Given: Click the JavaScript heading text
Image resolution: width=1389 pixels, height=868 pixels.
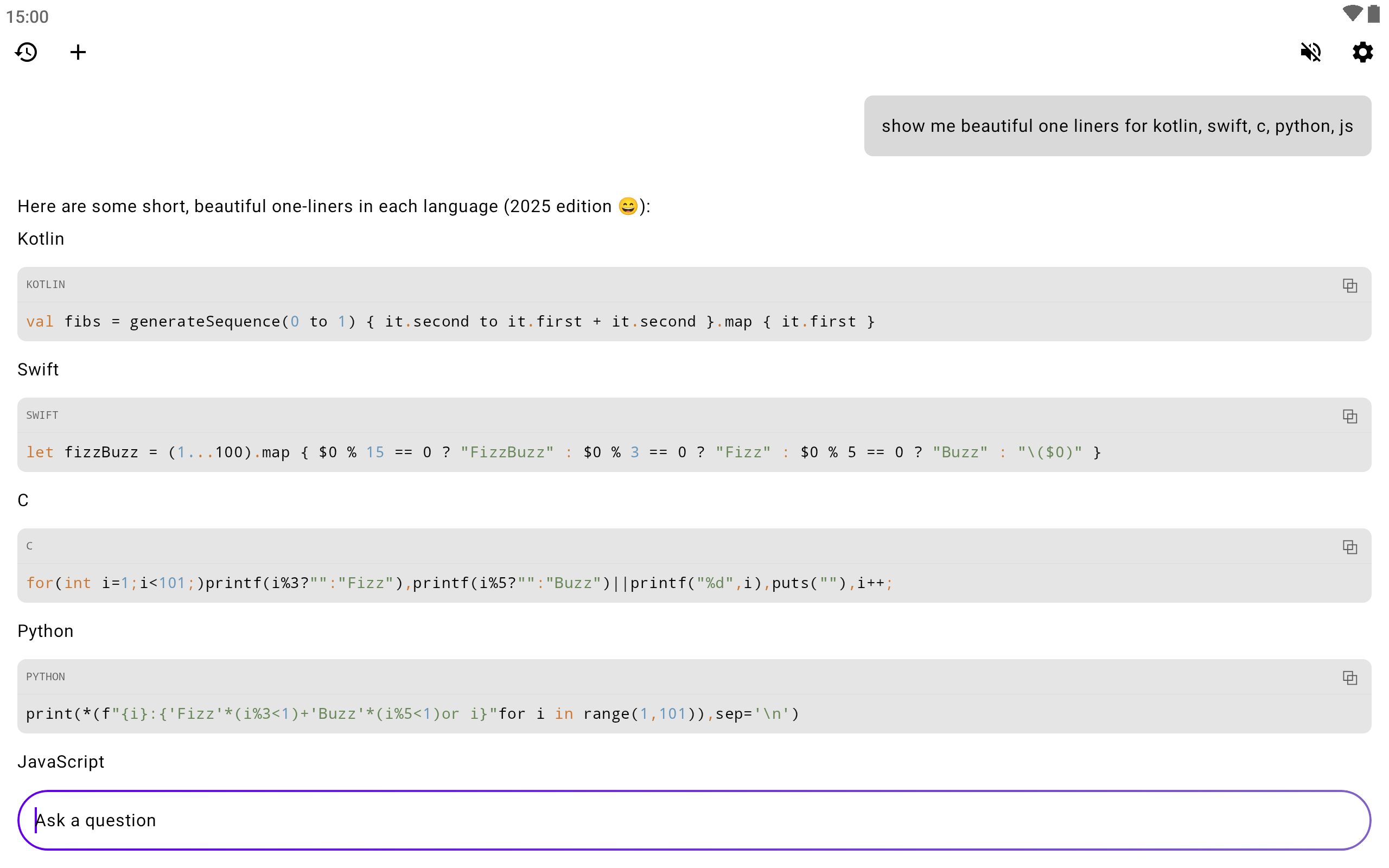Looking at the screenshot, I should point(61,762).
